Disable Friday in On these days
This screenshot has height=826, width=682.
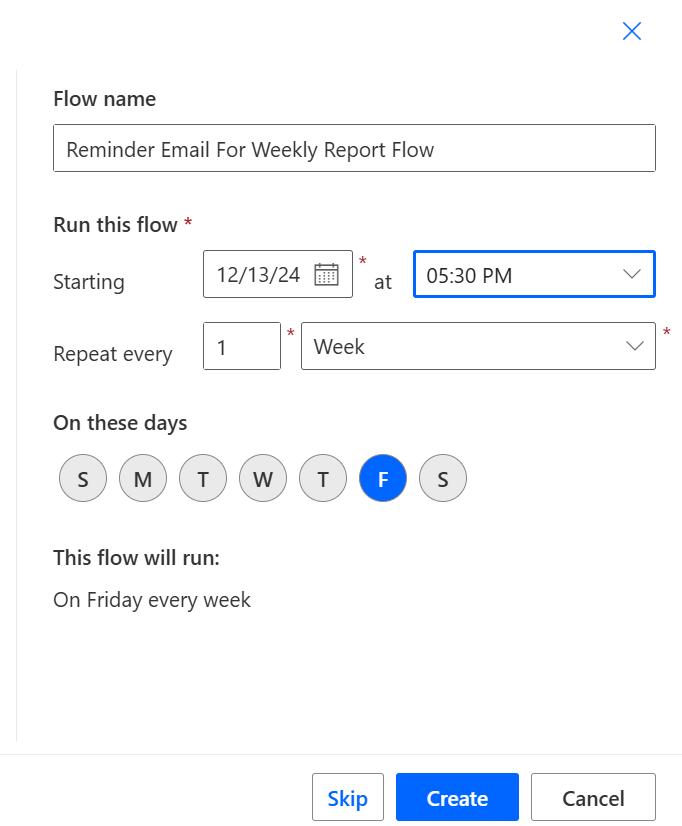pos(383,478)
